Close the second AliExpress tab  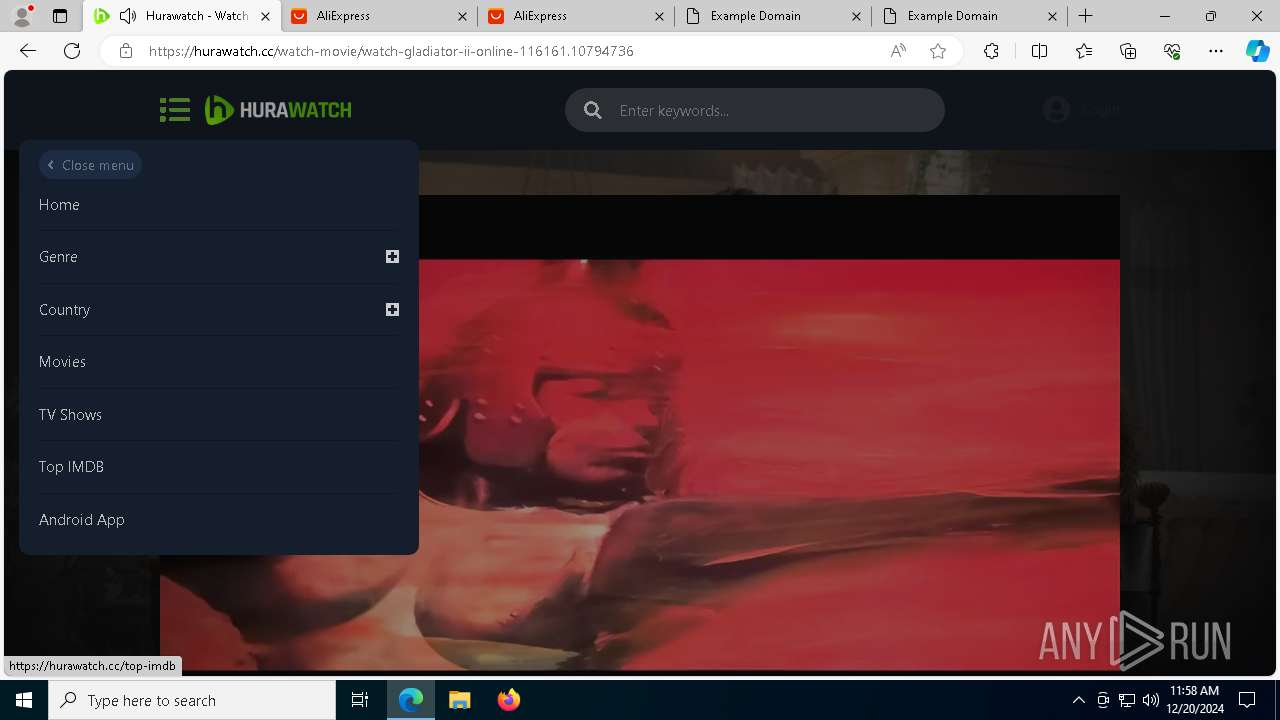click(x=659, y=16)
